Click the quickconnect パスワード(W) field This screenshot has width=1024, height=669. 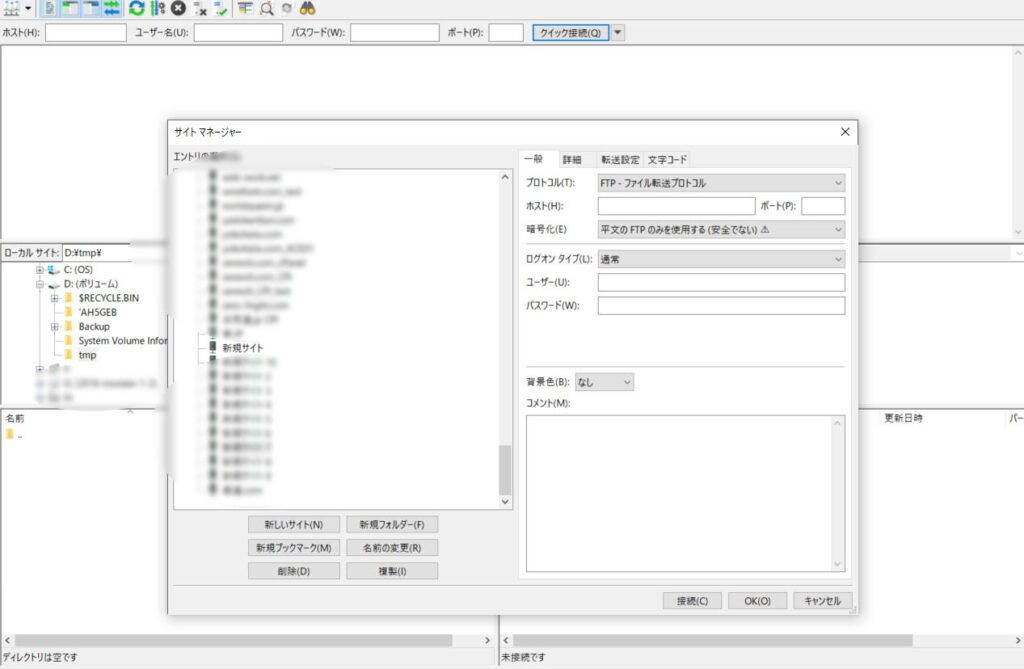(x=394, y=33)
